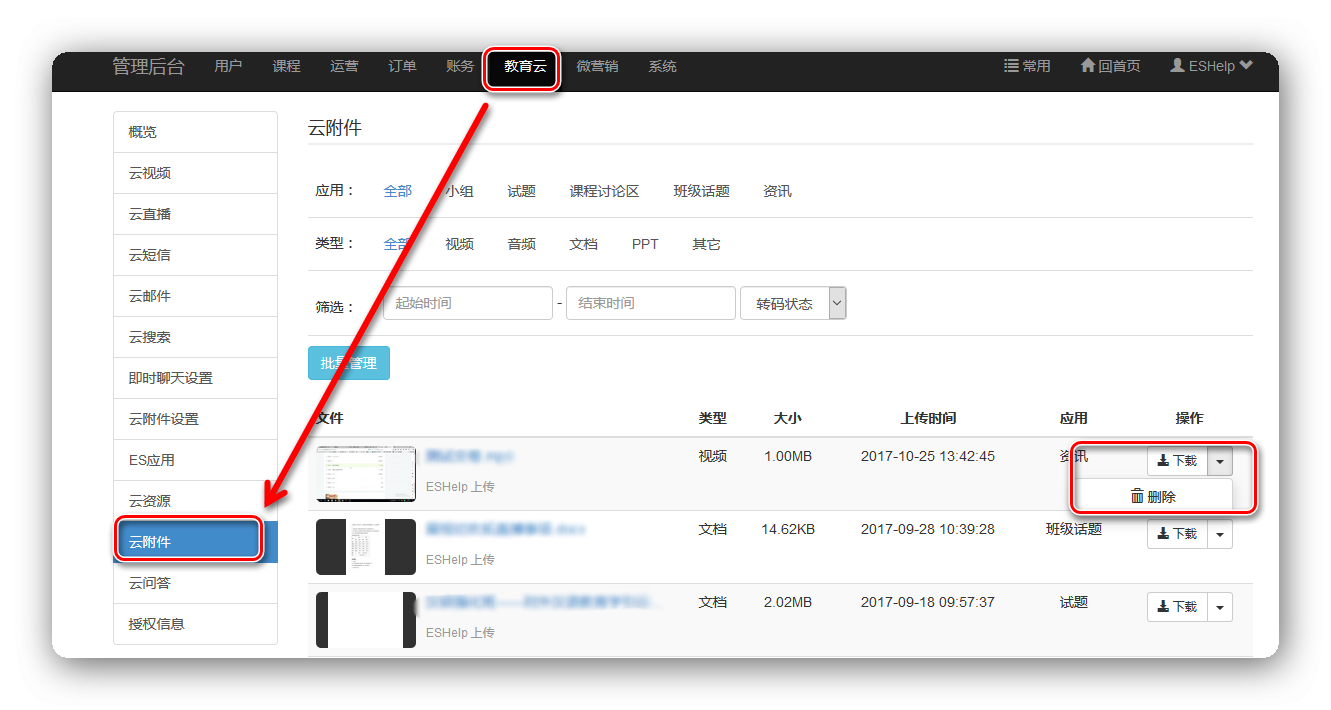
Task: Open the 常用 list icon in navbar
Action: (1012, 66)
